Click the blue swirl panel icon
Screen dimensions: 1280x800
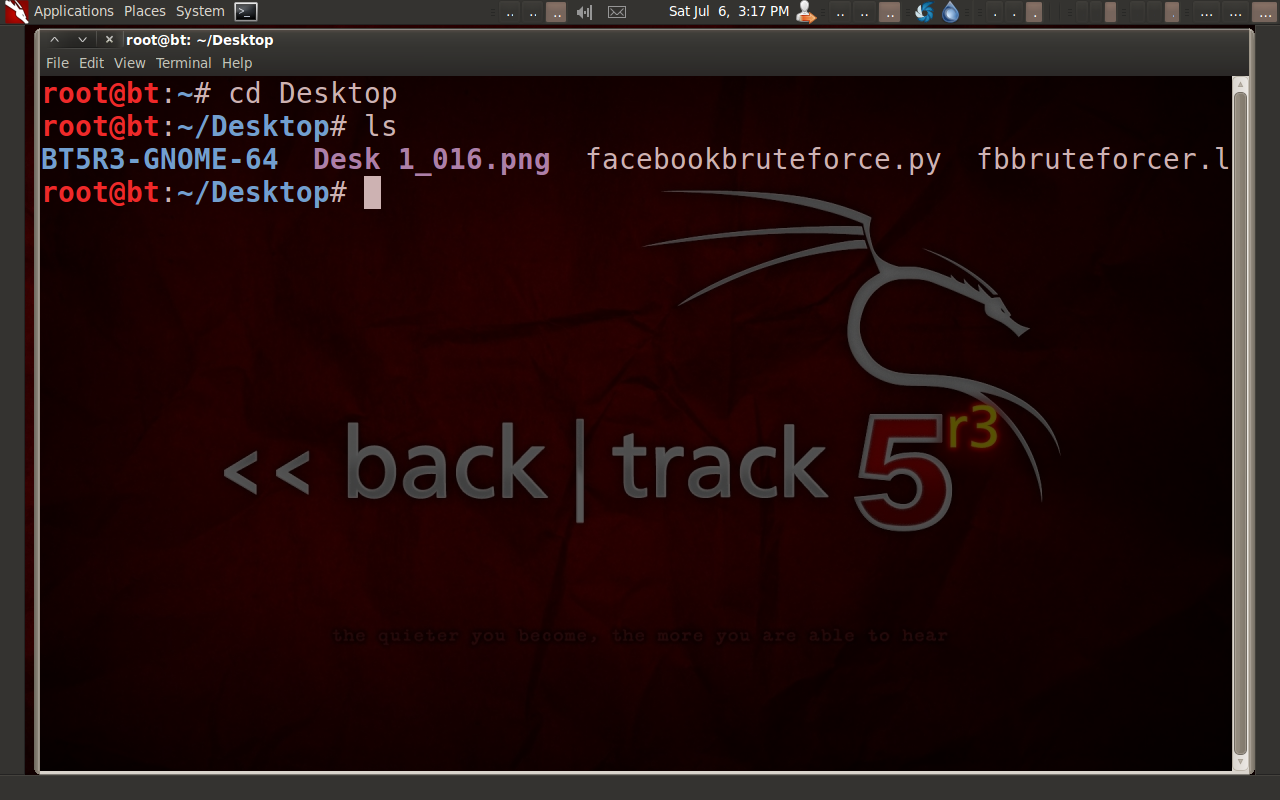coord(924,12)
